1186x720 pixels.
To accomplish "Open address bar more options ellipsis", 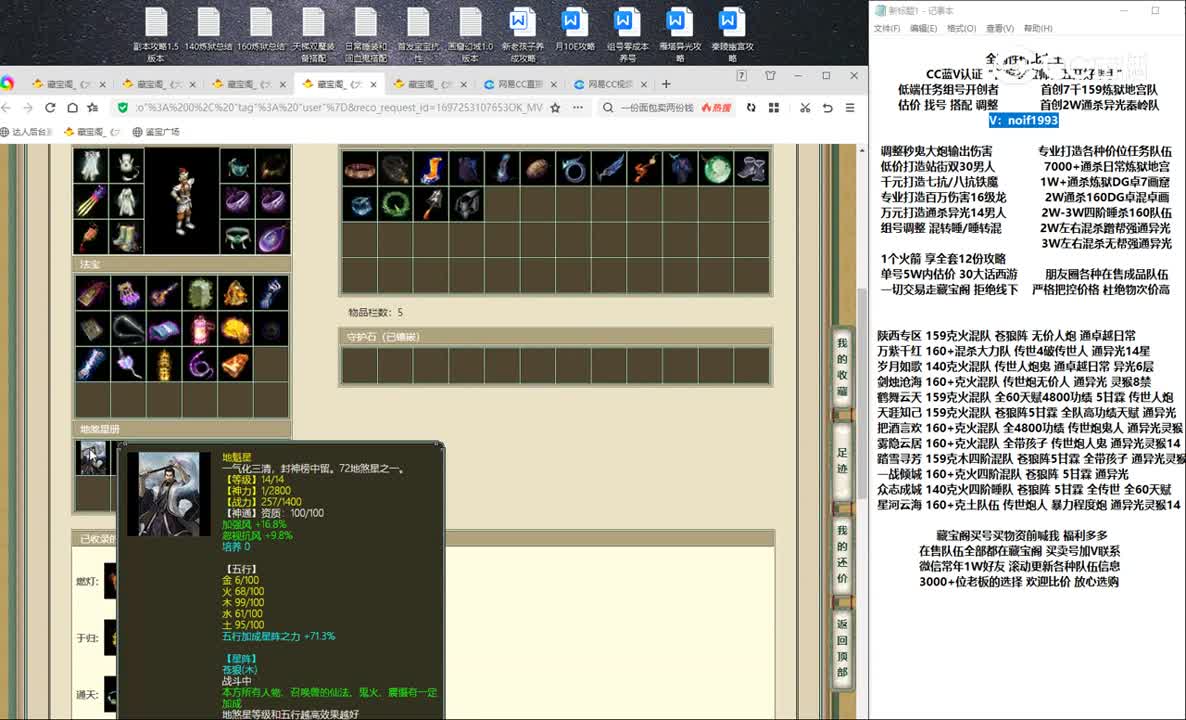I will coord(578,107).
